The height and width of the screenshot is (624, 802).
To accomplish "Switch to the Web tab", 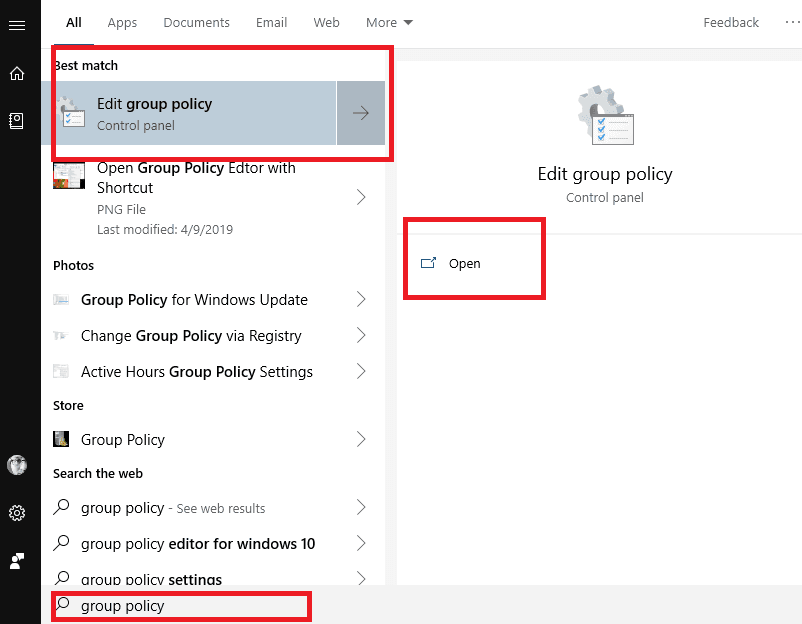I will click(x=326, y=23).
